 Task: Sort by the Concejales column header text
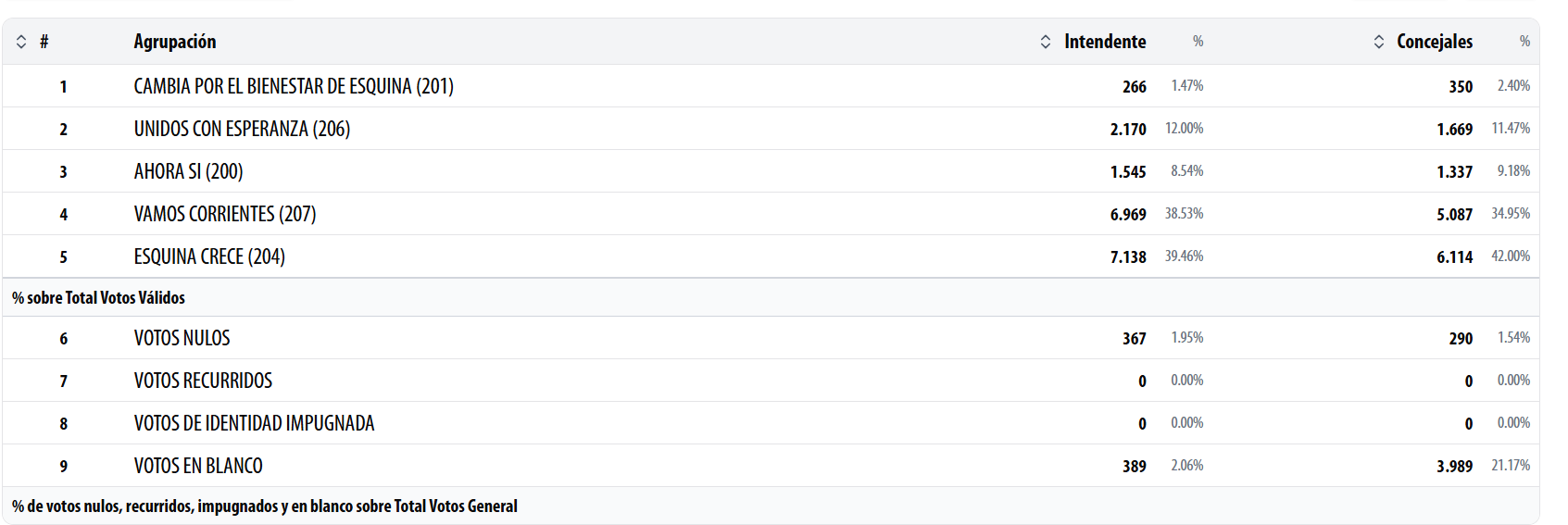[1435, 42]
